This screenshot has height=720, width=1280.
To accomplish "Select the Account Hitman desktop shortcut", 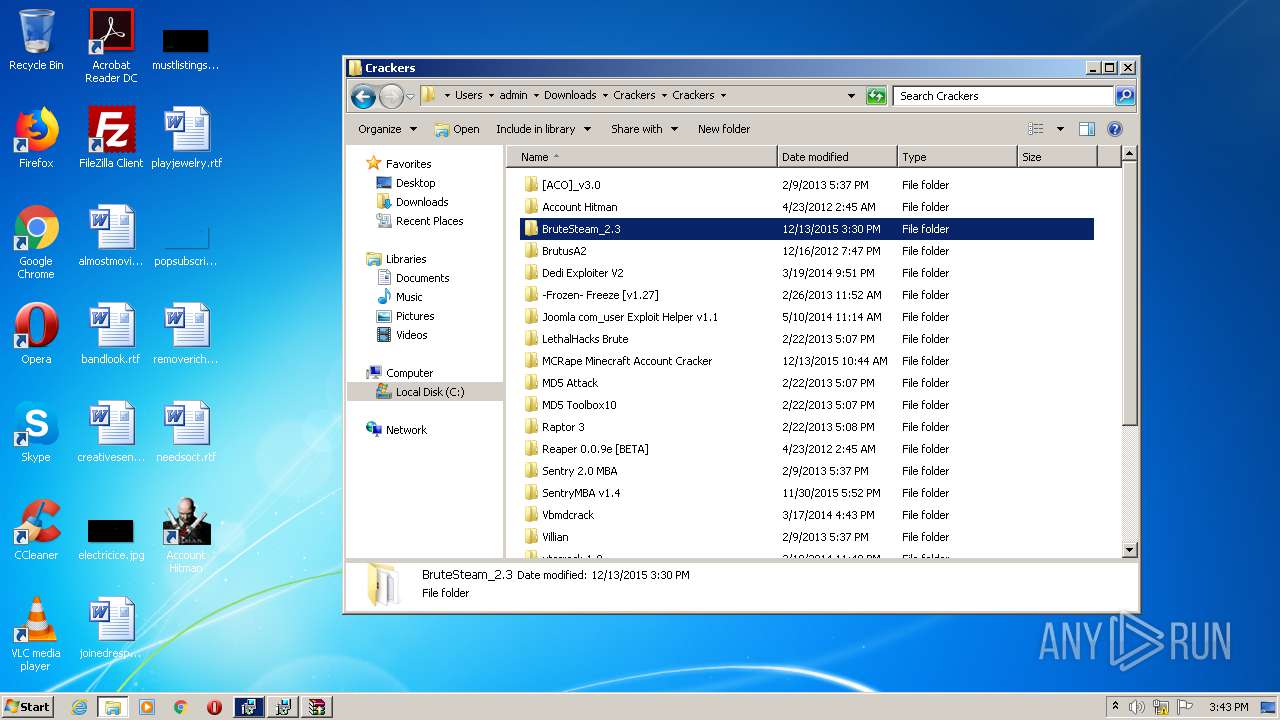I will pyautogui.click(x=186, y=536).
